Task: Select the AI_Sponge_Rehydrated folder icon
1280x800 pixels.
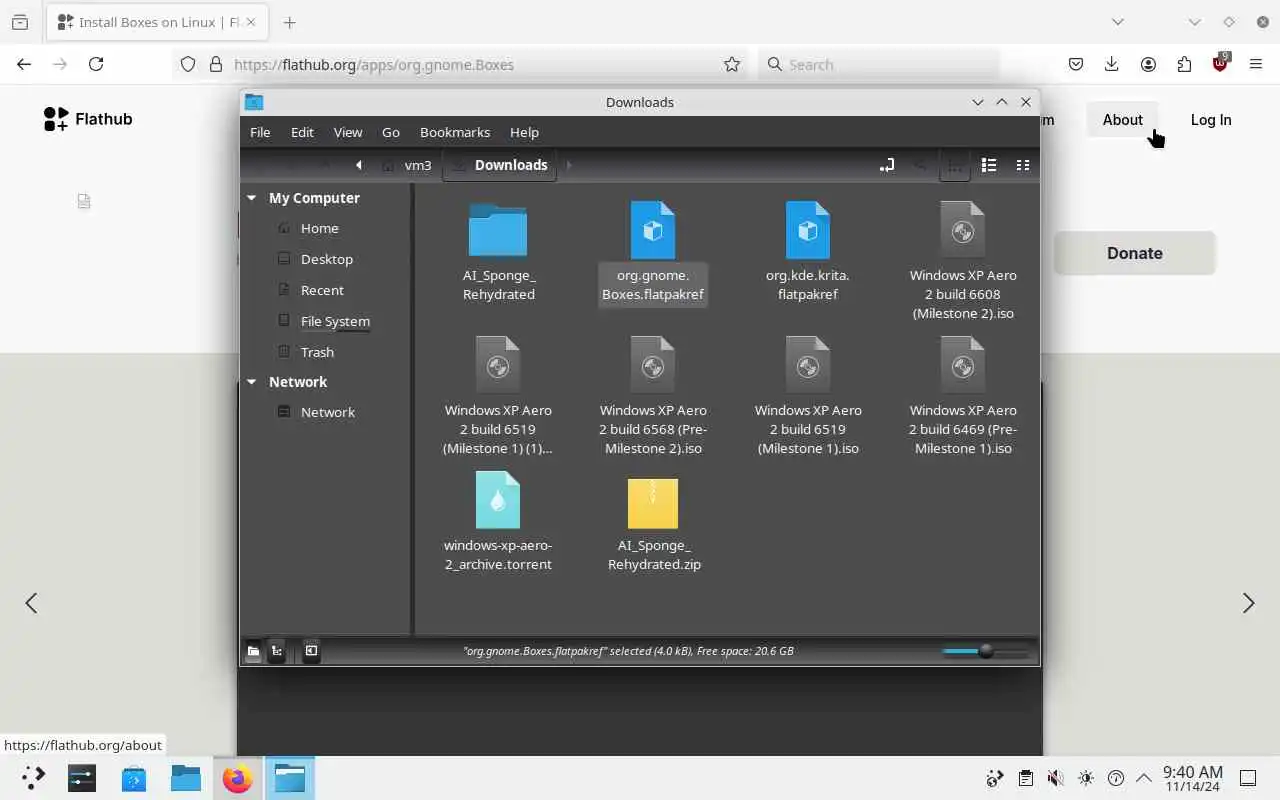Action: pos(498,230)
